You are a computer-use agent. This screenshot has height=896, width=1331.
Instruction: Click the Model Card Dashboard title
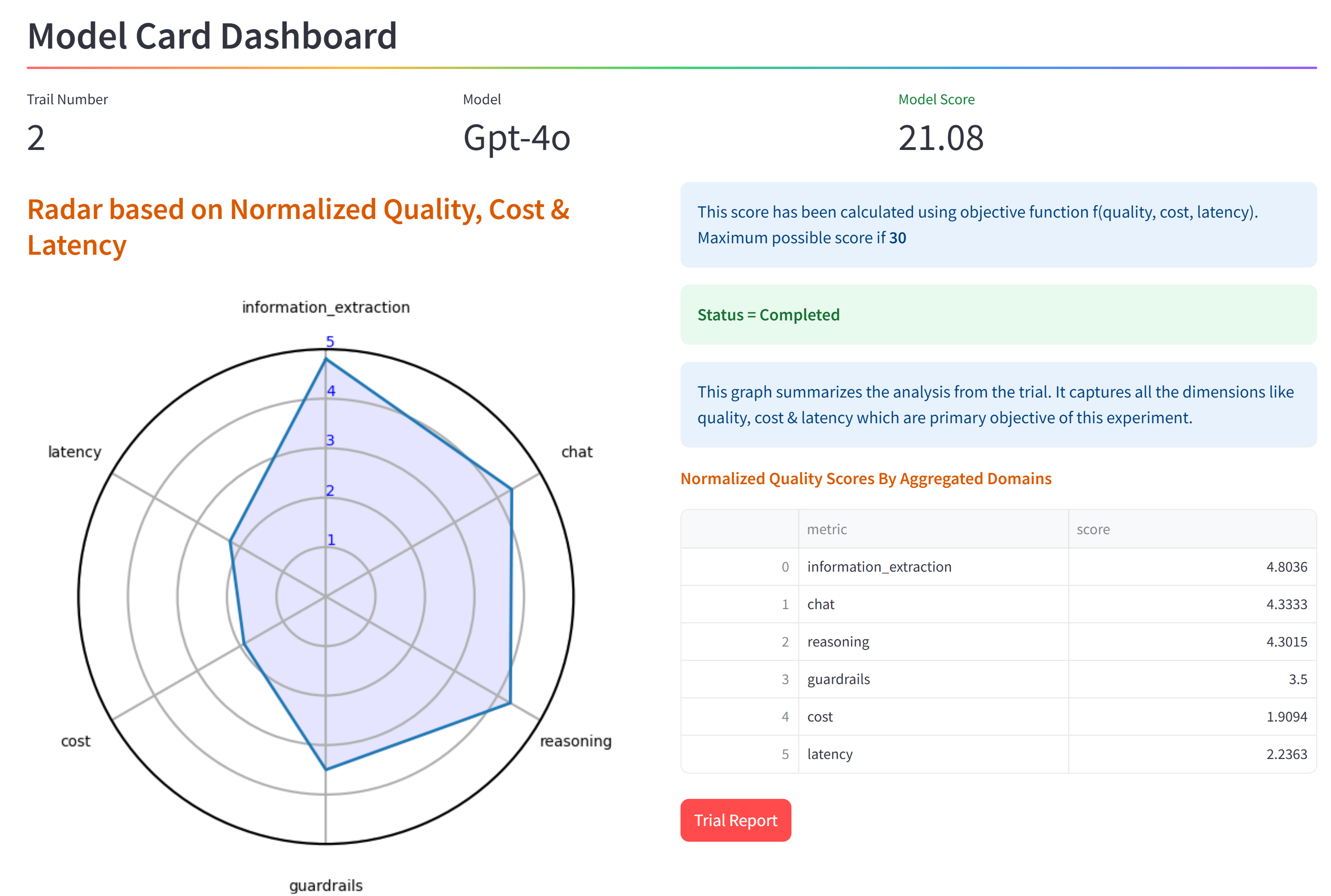tap(212, 36)
